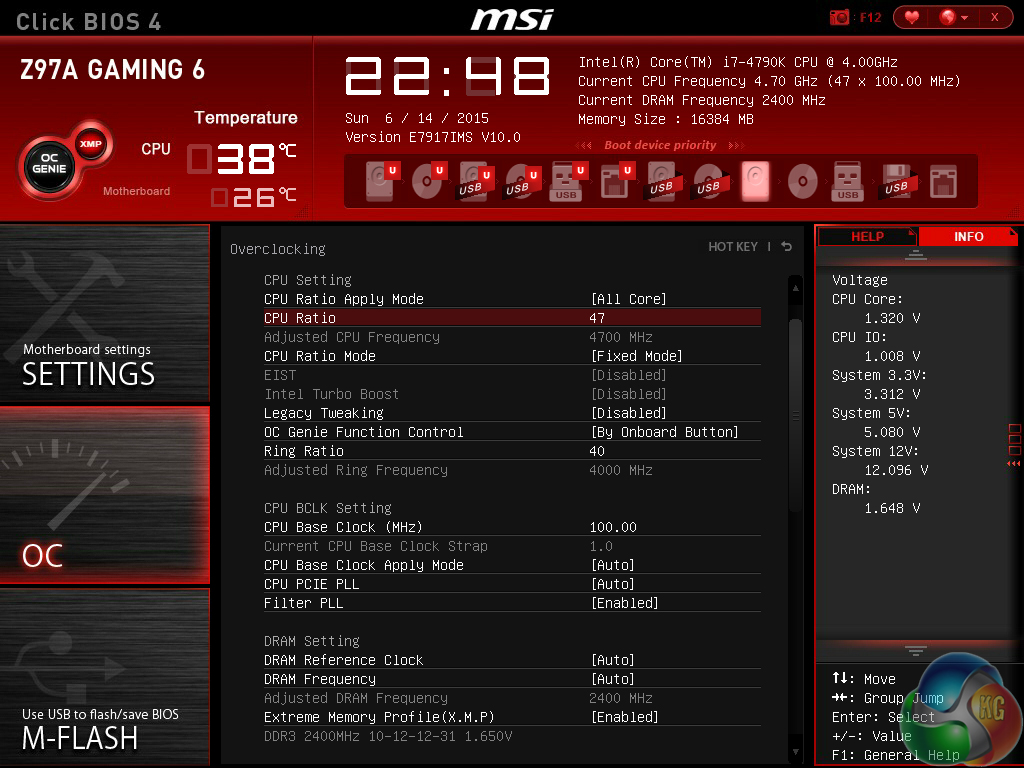
Task: Click the overclocking list scrollbar thumb
Action: [x=795, y=415]
